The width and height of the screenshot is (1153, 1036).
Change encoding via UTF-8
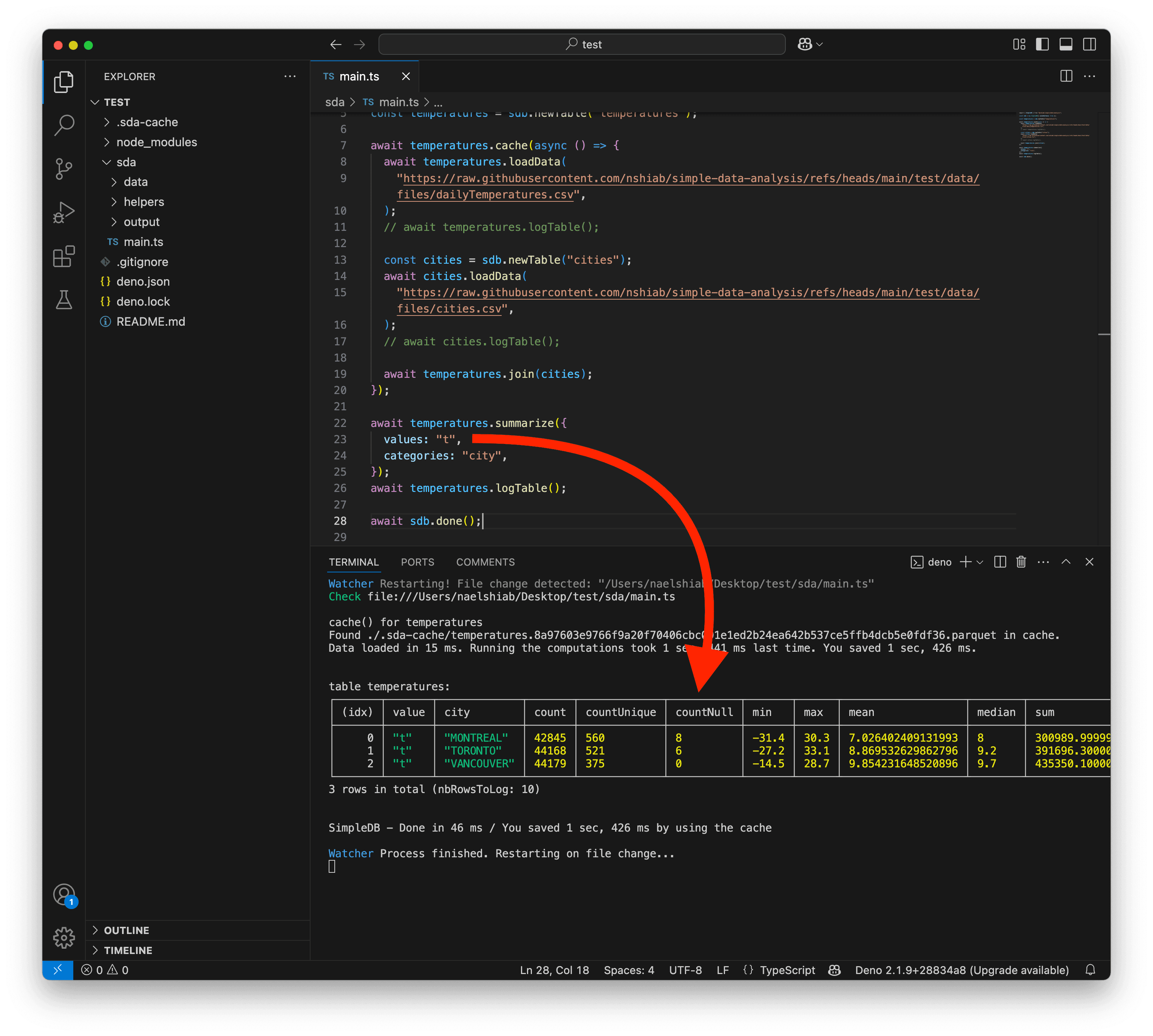pyautogui.click(x=685, y=970)
